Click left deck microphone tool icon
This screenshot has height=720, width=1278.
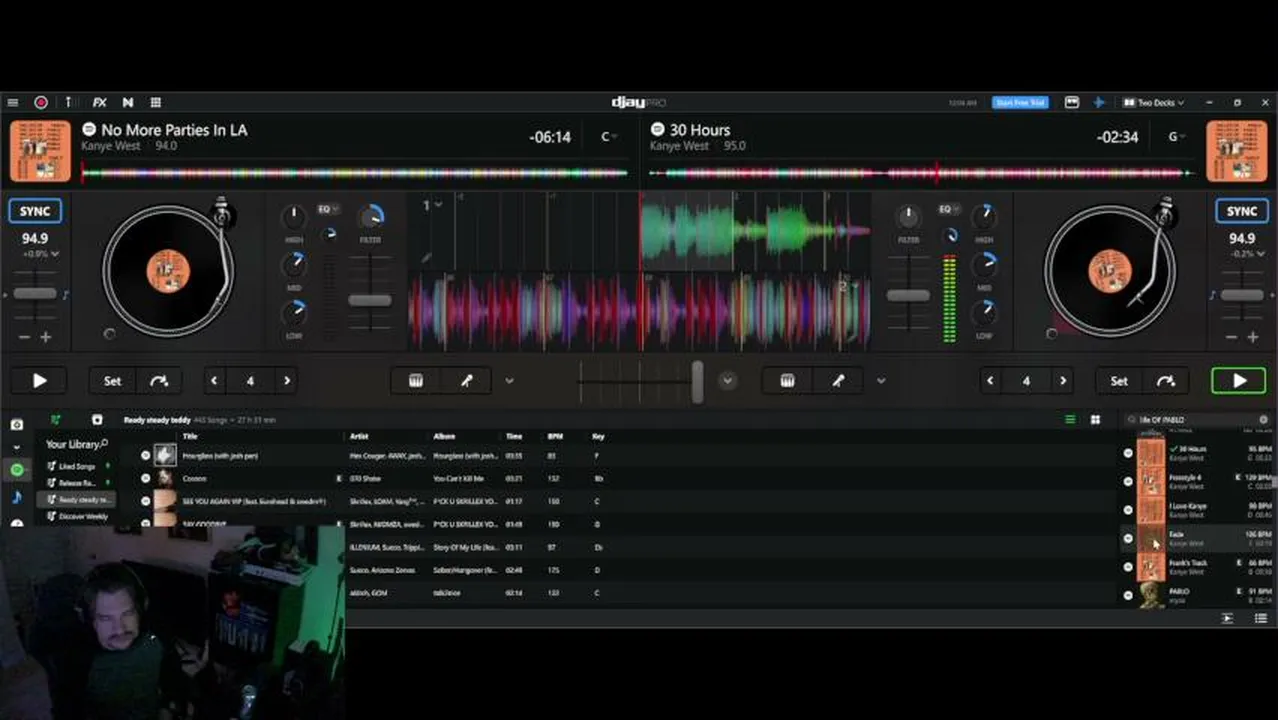coord(466,381)
